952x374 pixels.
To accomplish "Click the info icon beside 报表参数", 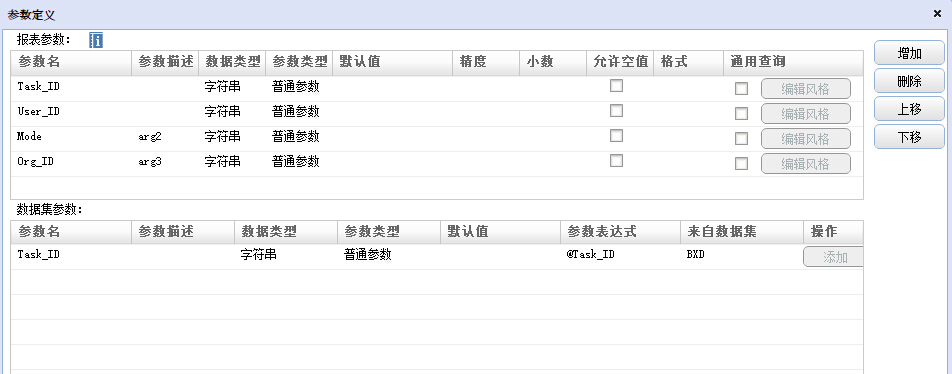I will 96,41.
